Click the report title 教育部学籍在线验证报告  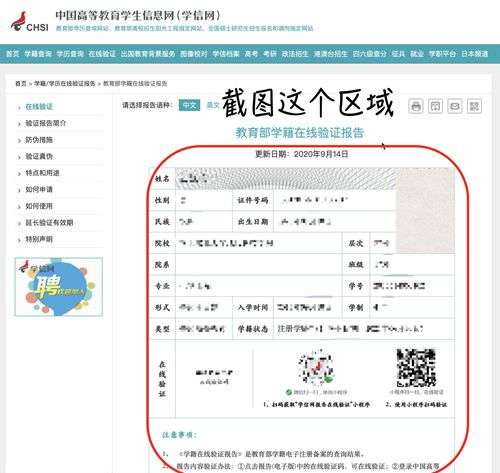[300, 133]
